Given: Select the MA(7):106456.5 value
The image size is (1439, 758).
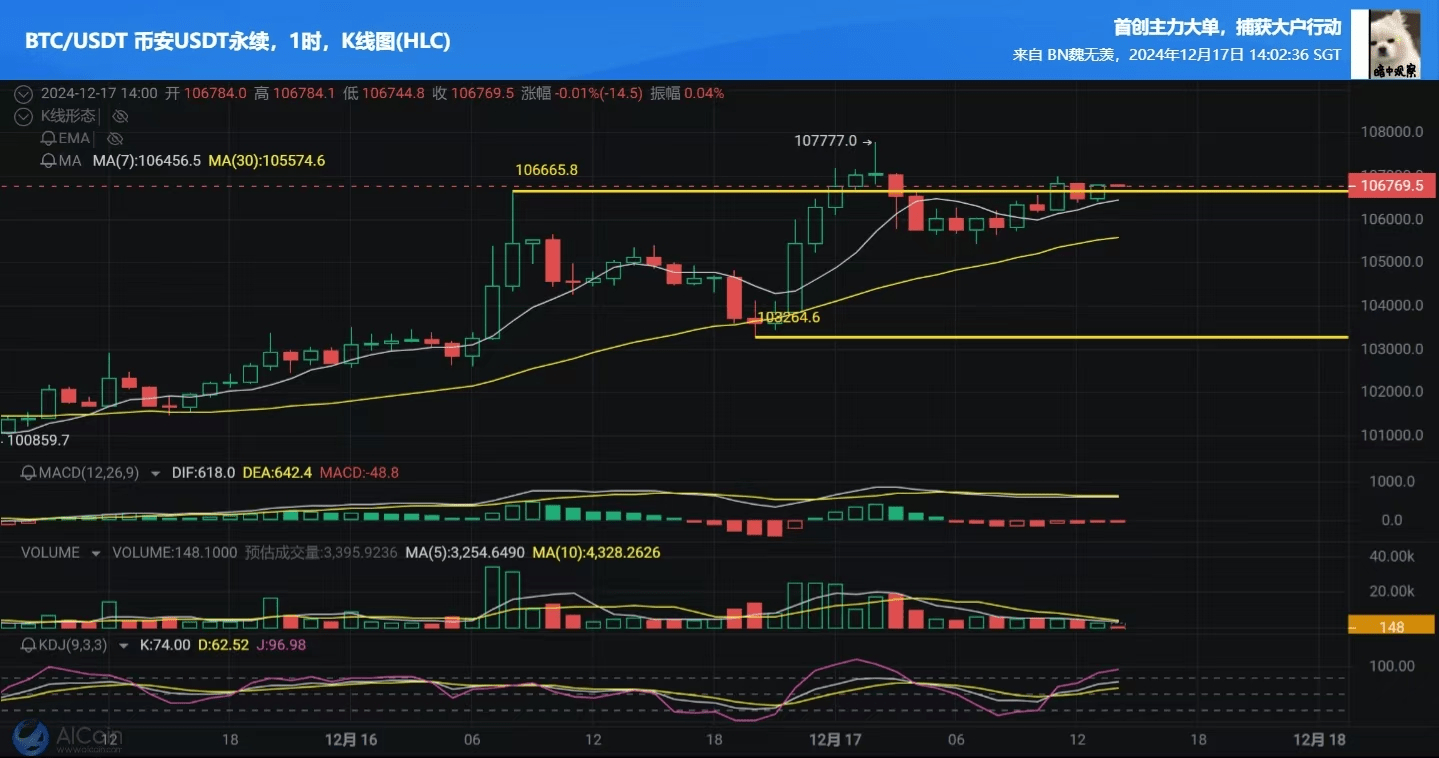Looking at the screenshot, I should pyautogui.click(x=146, y=160).
